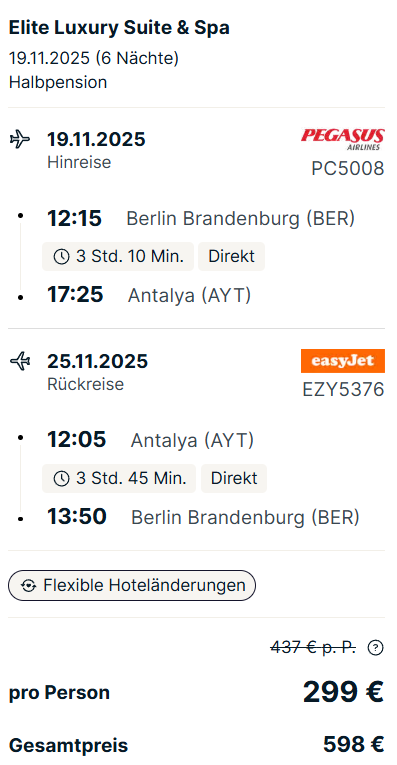Click the Hinreise date 19.11.2025

[96, 140]
